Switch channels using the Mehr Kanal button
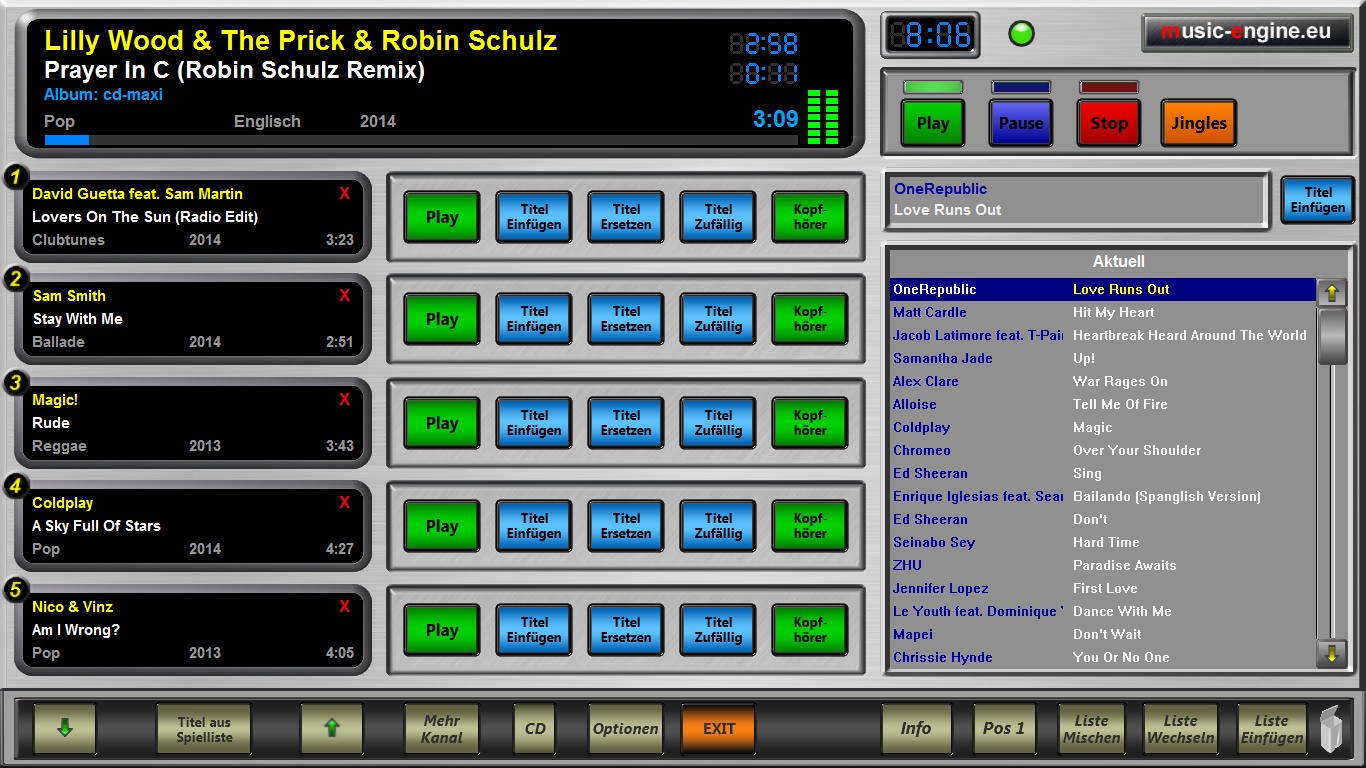Viewport: 1366px width, 768px height. click(x=441, y=729)
